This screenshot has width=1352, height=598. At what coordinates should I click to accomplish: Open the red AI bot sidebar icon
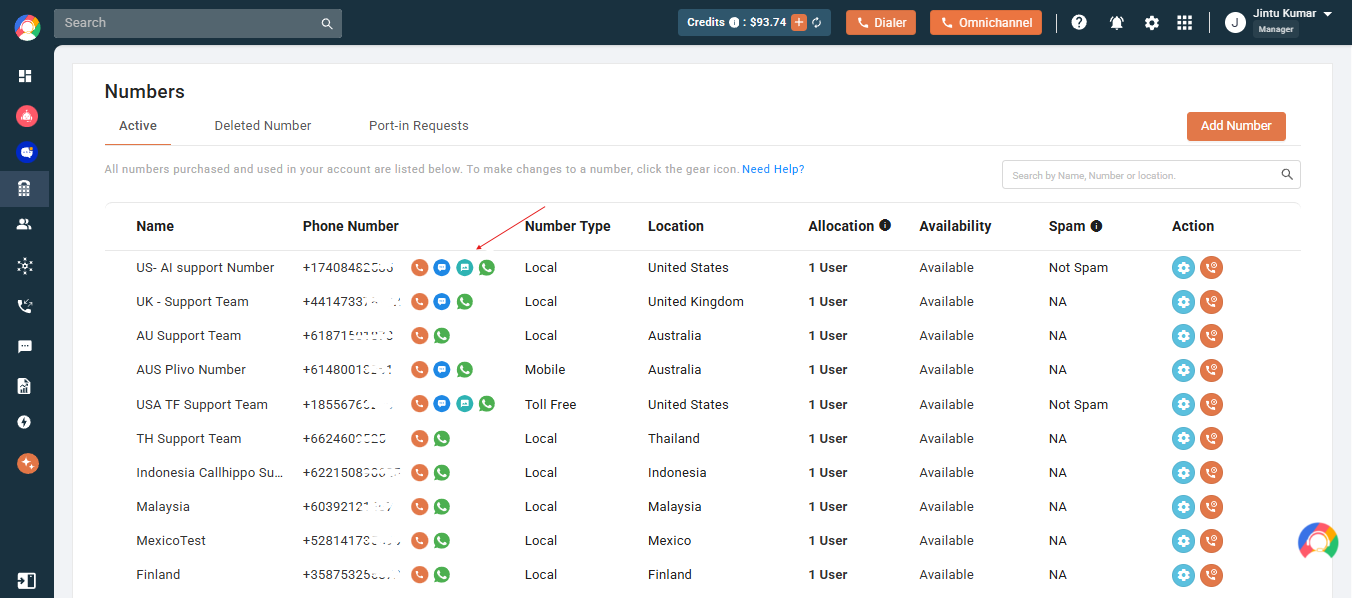(27, 116)
